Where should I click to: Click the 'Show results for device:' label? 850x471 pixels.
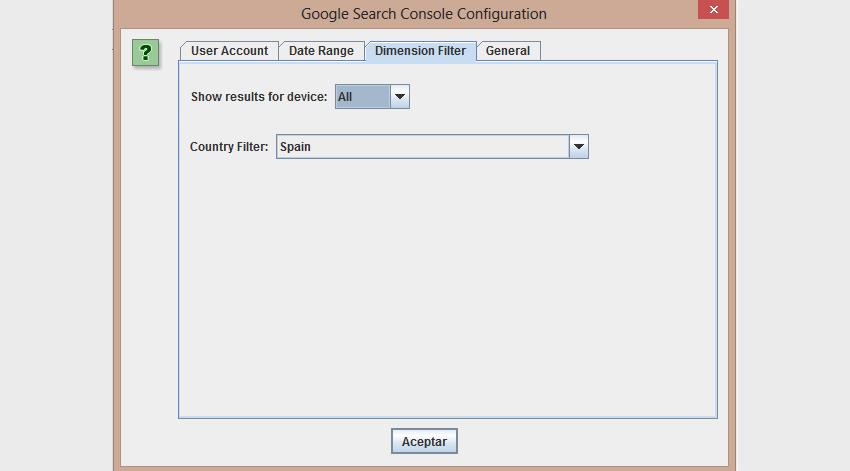coord(259,97)
